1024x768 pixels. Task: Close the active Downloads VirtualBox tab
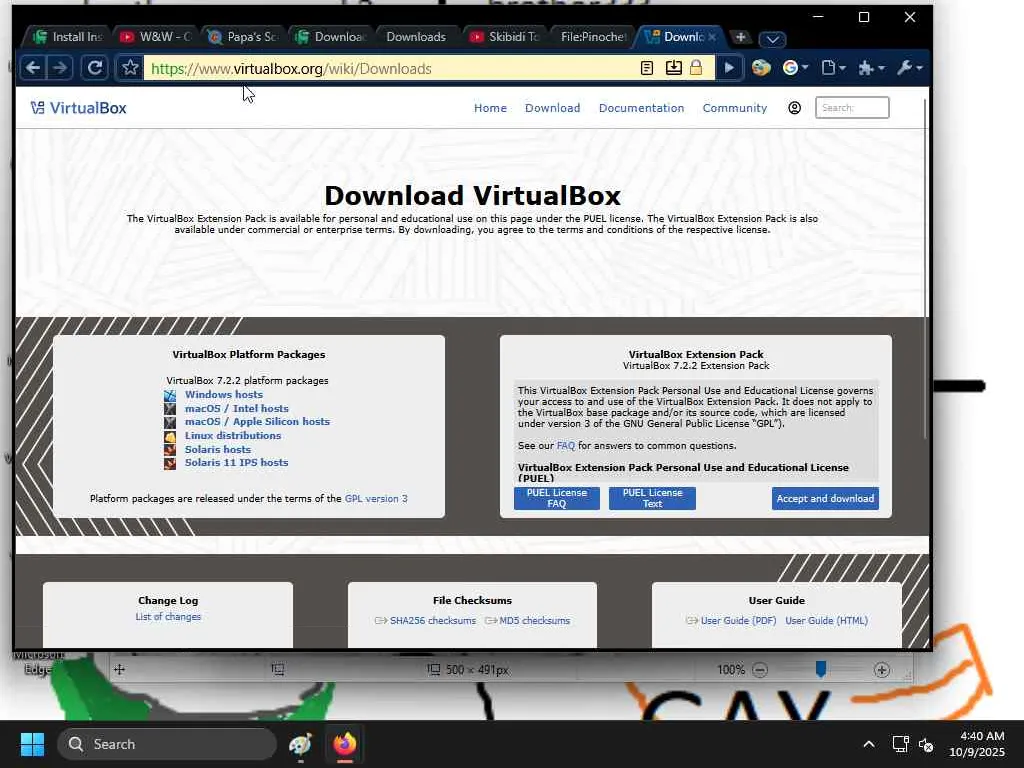712,37
